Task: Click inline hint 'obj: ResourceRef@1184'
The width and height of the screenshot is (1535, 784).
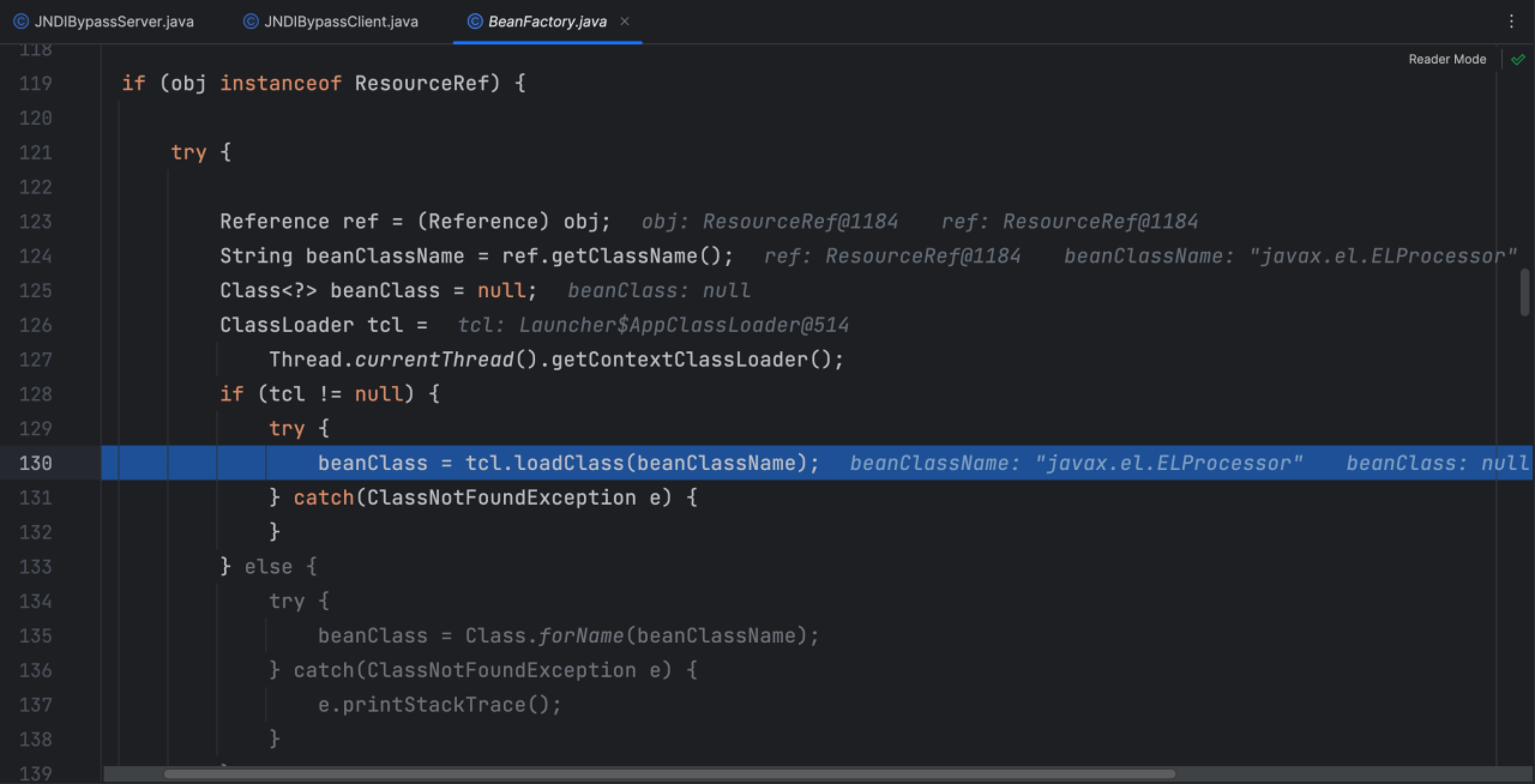Action: 770,222
